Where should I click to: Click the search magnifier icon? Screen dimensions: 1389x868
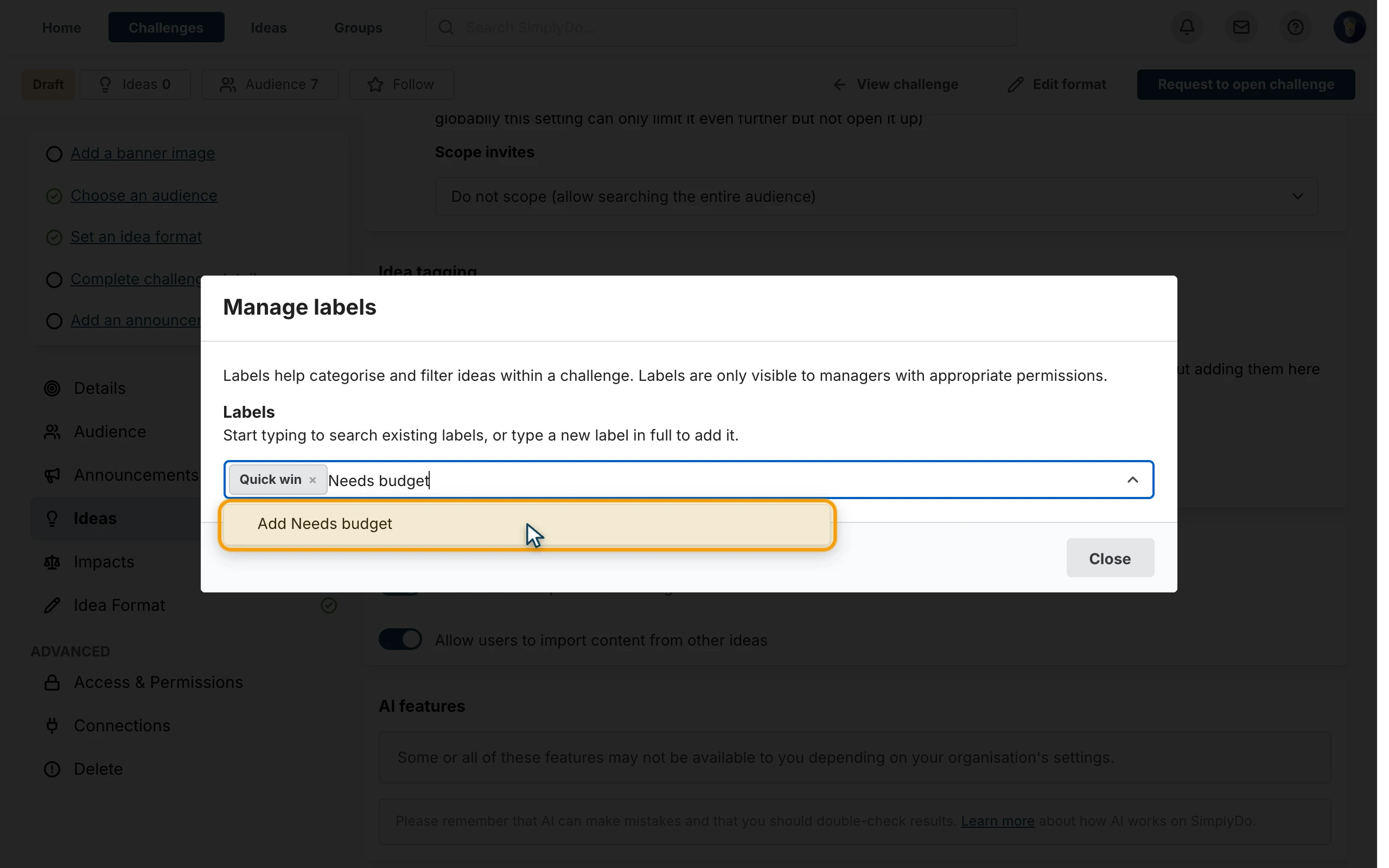[x=446, y=27]
